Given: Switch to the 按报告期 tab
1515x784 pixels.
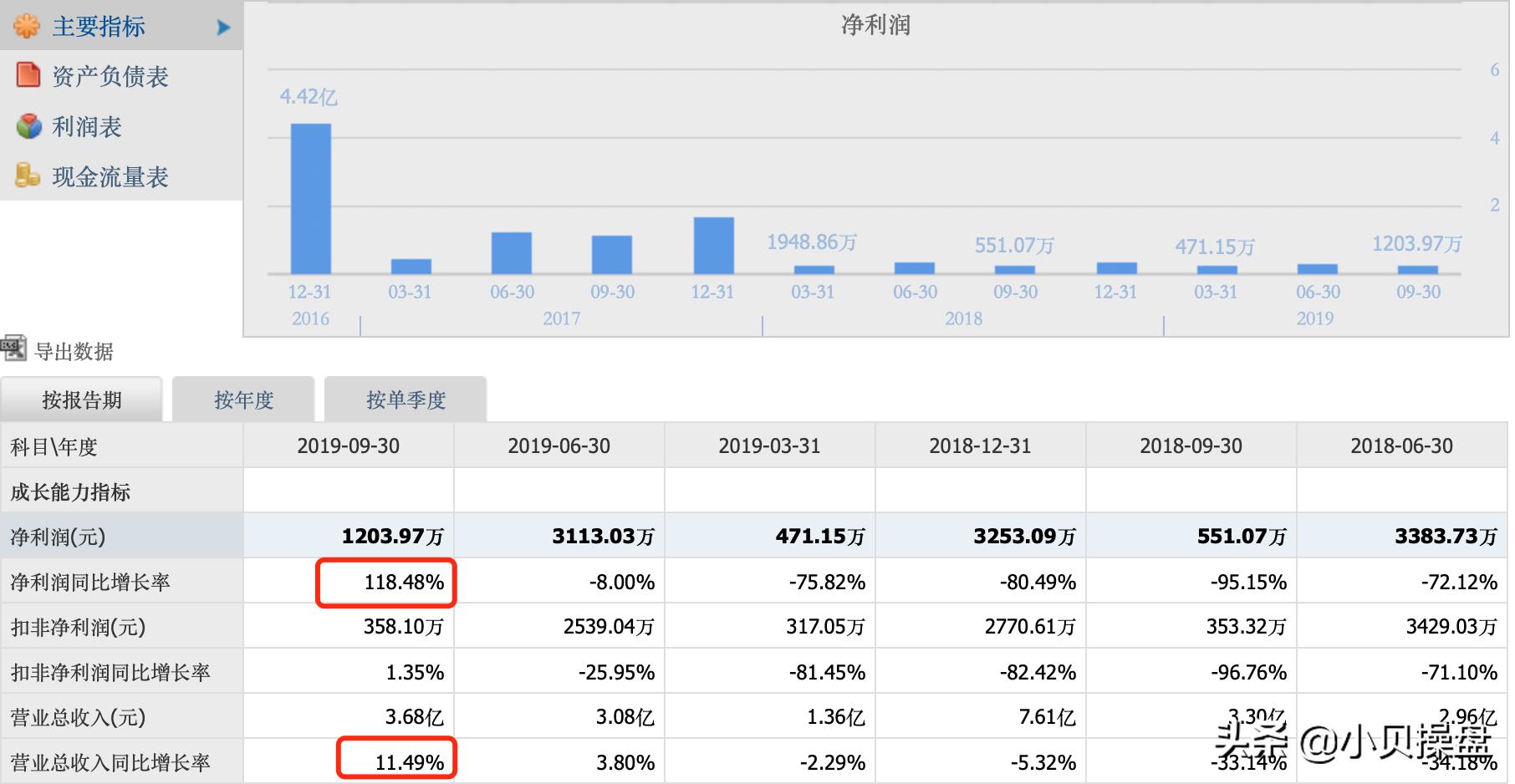Looking at the screenshot, I should 82,400.
